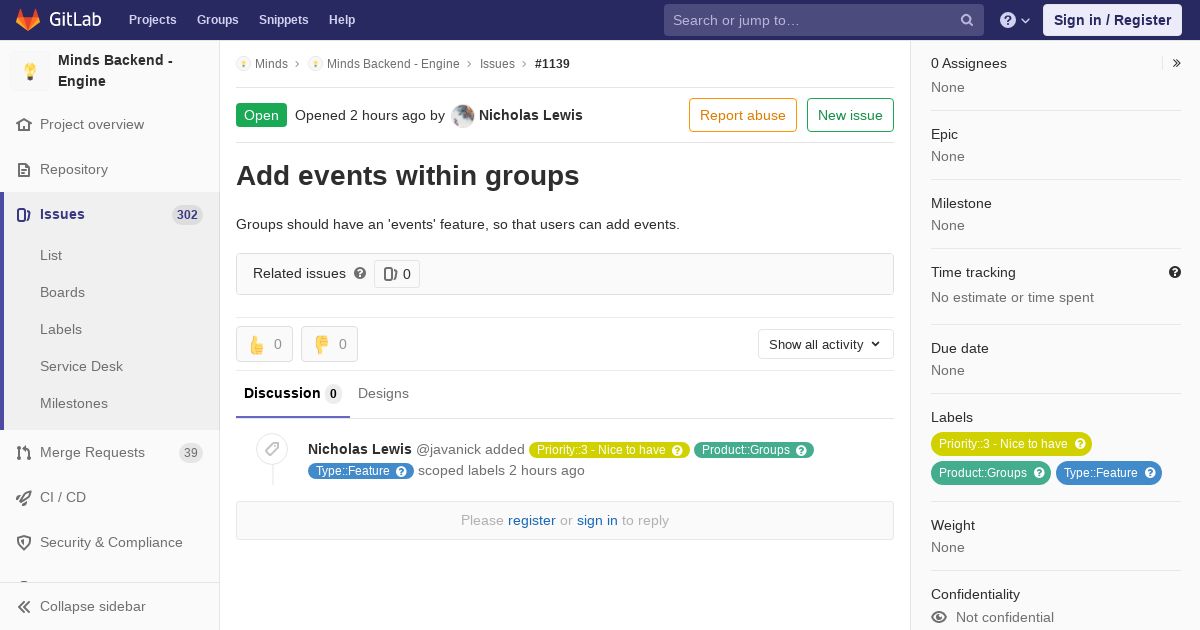Open the Minds Backend - Engine breadcrumb link
The width and height of the screenshot is (1200, 630).
[x=393, y=64]
